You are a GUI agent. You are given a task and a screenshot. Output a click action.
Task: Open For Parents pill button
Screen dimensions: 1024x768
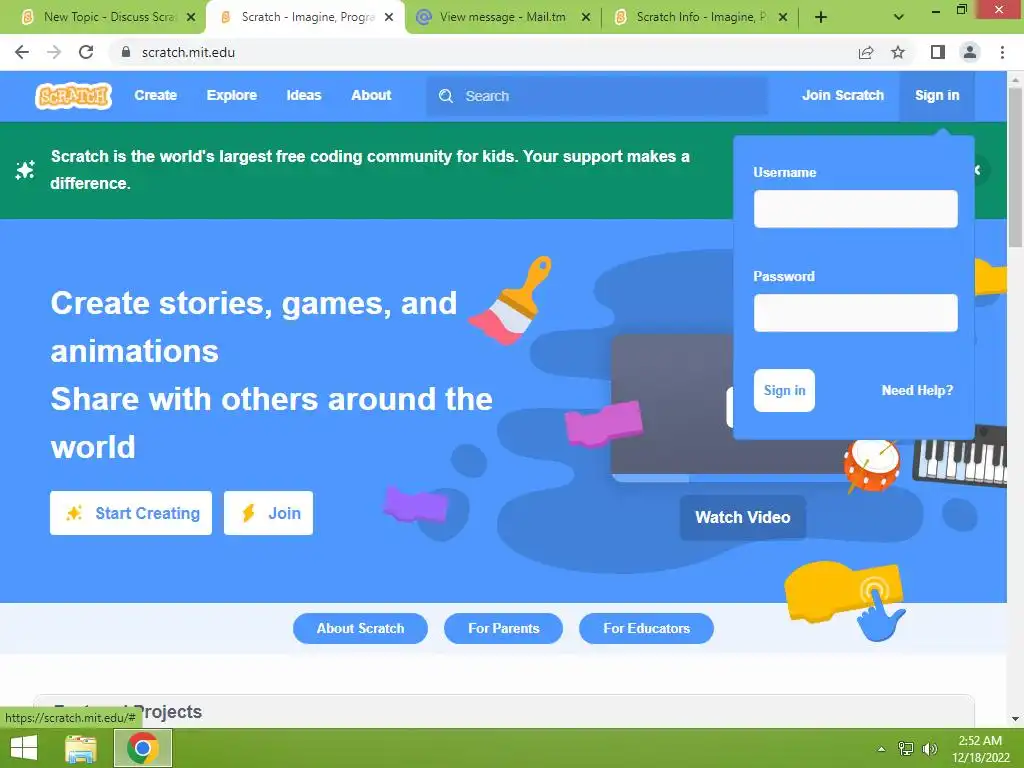[x=504, y=628]
